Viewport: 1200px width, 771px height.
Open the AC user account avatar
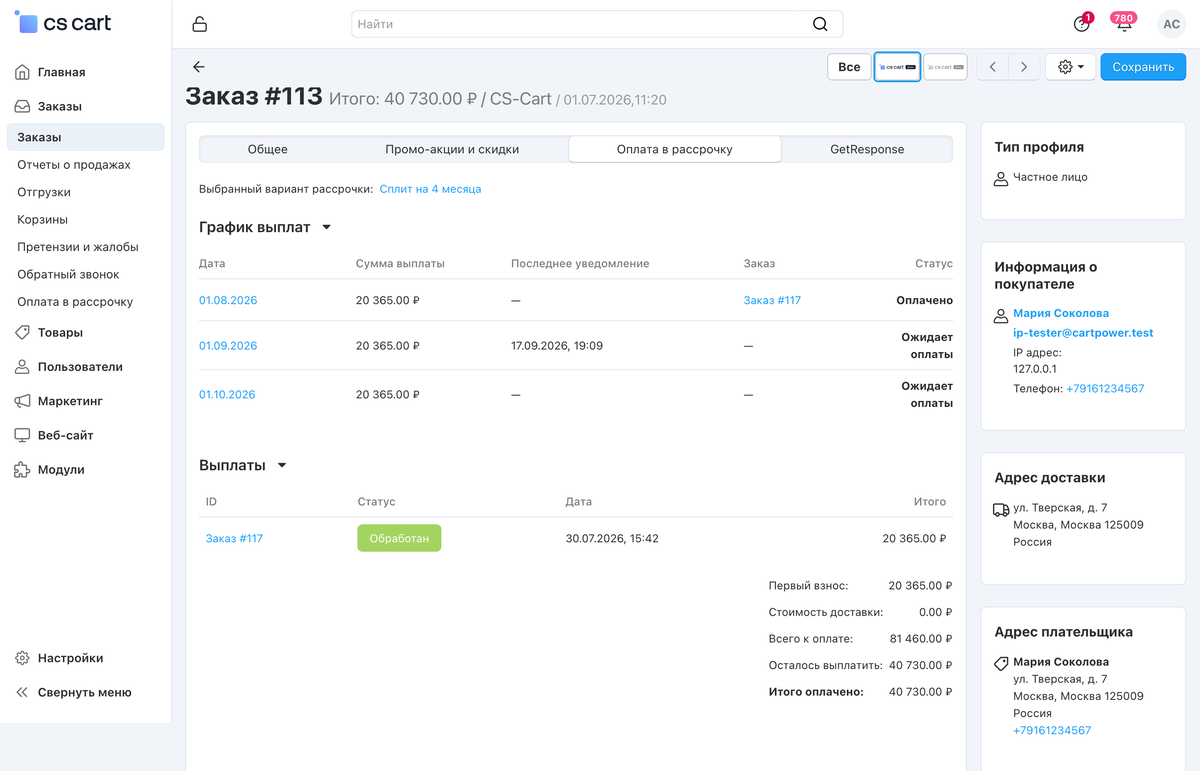[x=1171, y=24]
